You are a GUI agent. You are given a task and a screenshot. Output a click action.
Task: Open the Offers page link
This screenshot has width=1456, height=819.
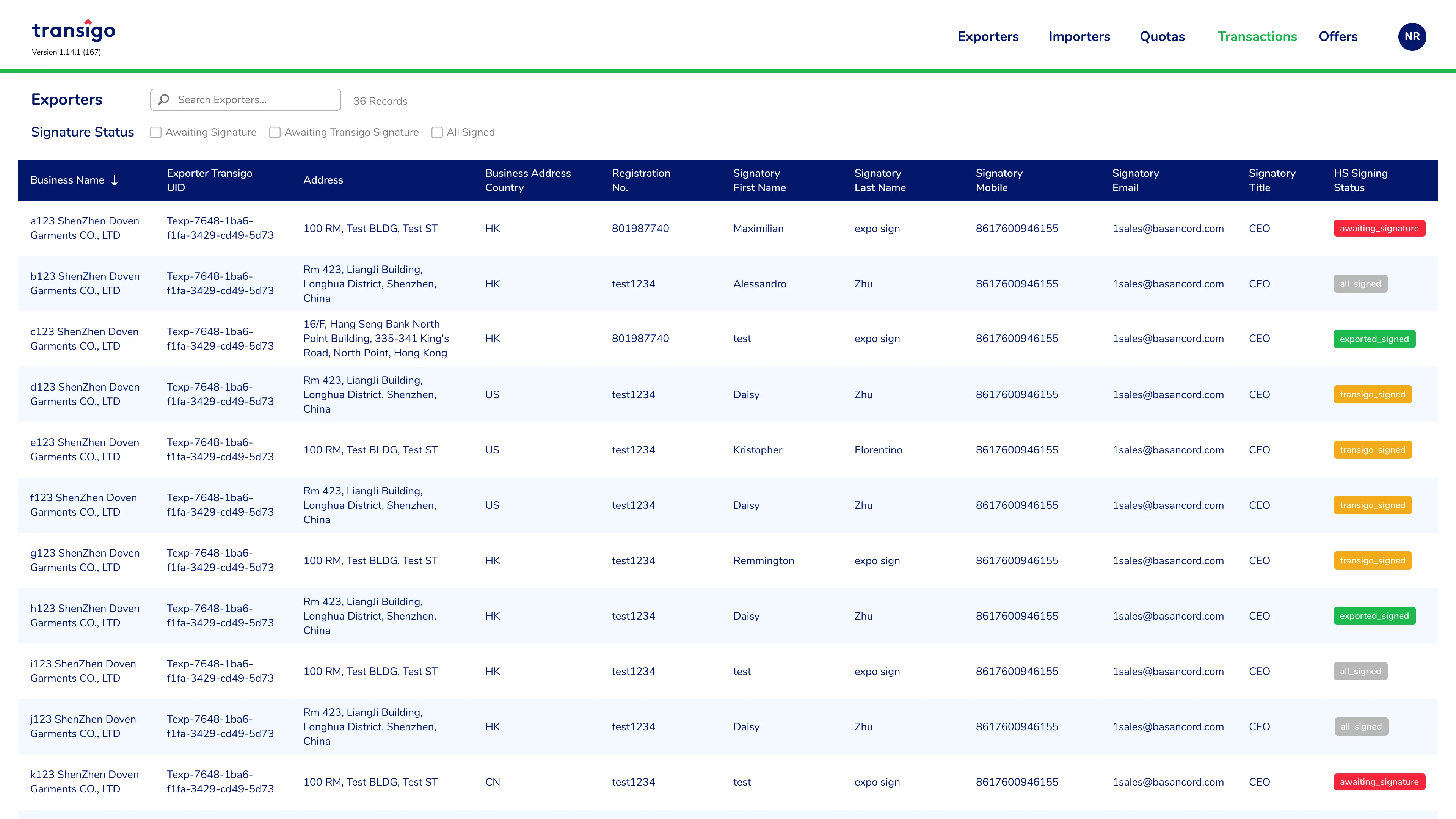coord(1338,37)
